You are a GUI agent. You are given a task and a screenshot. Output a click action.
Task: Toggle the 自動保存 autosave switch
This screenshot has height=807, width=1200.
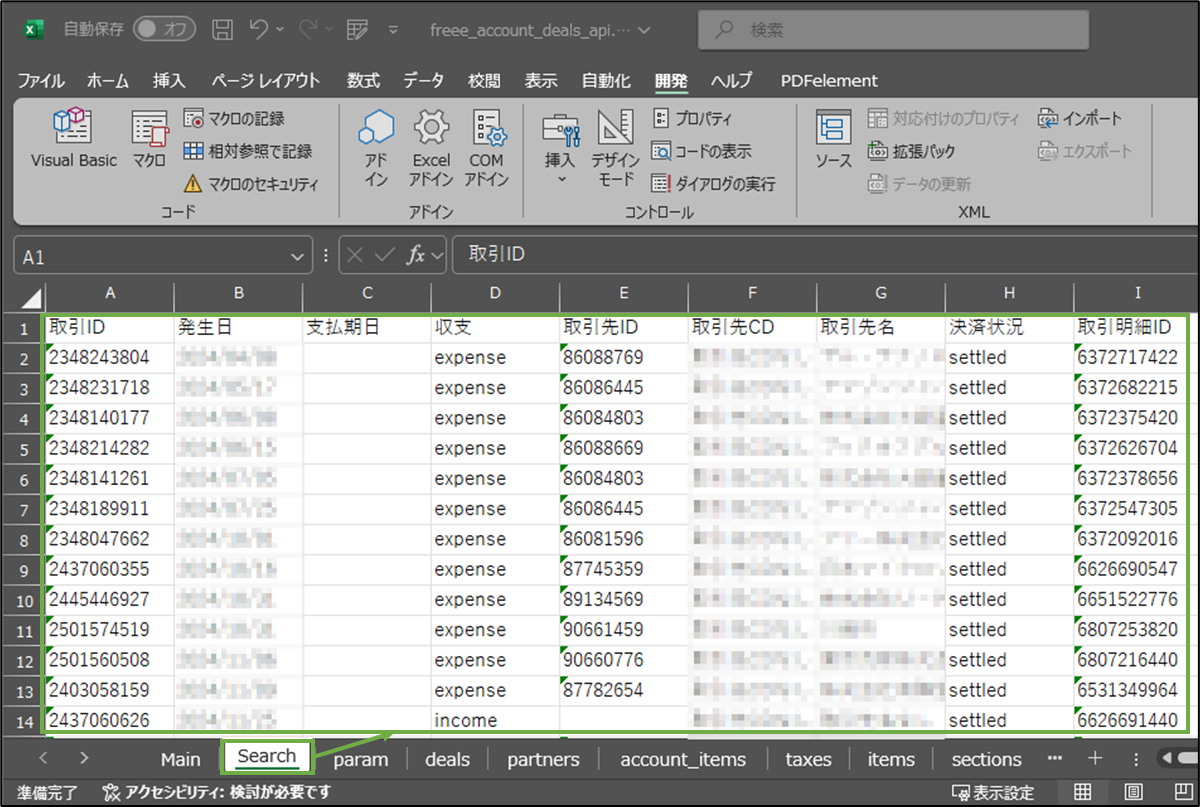tap(164, 29)
